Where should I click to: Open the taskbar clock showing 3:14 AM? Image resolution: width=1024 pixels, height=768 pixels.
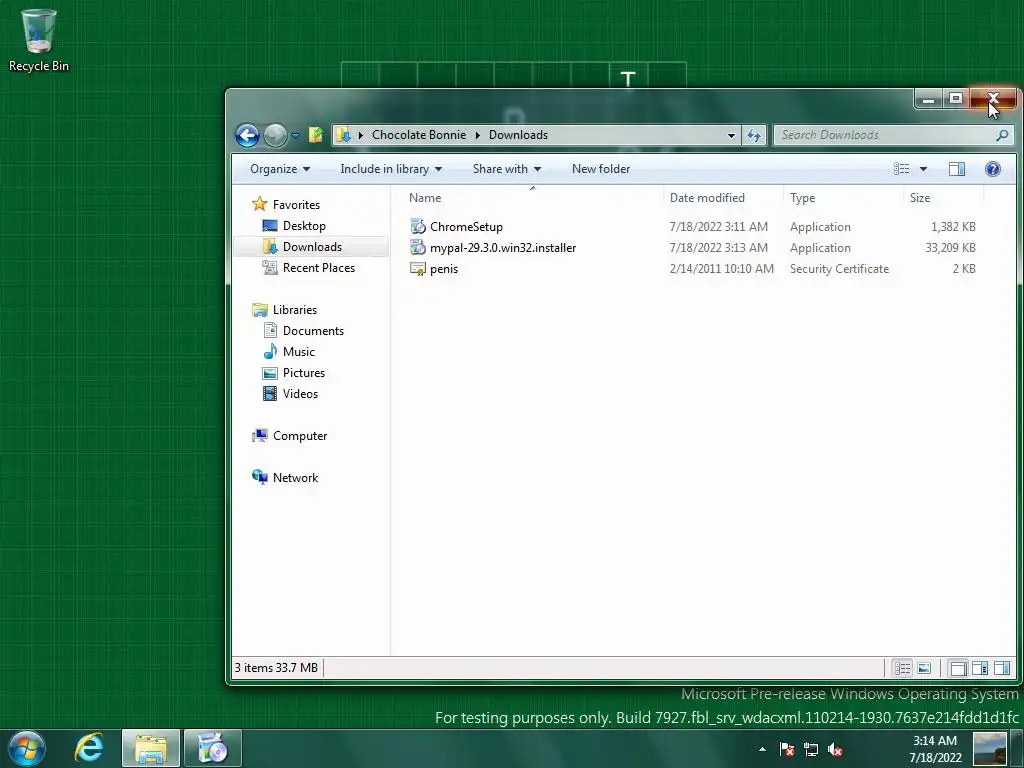pyautogui.click(x=935, y=749)
